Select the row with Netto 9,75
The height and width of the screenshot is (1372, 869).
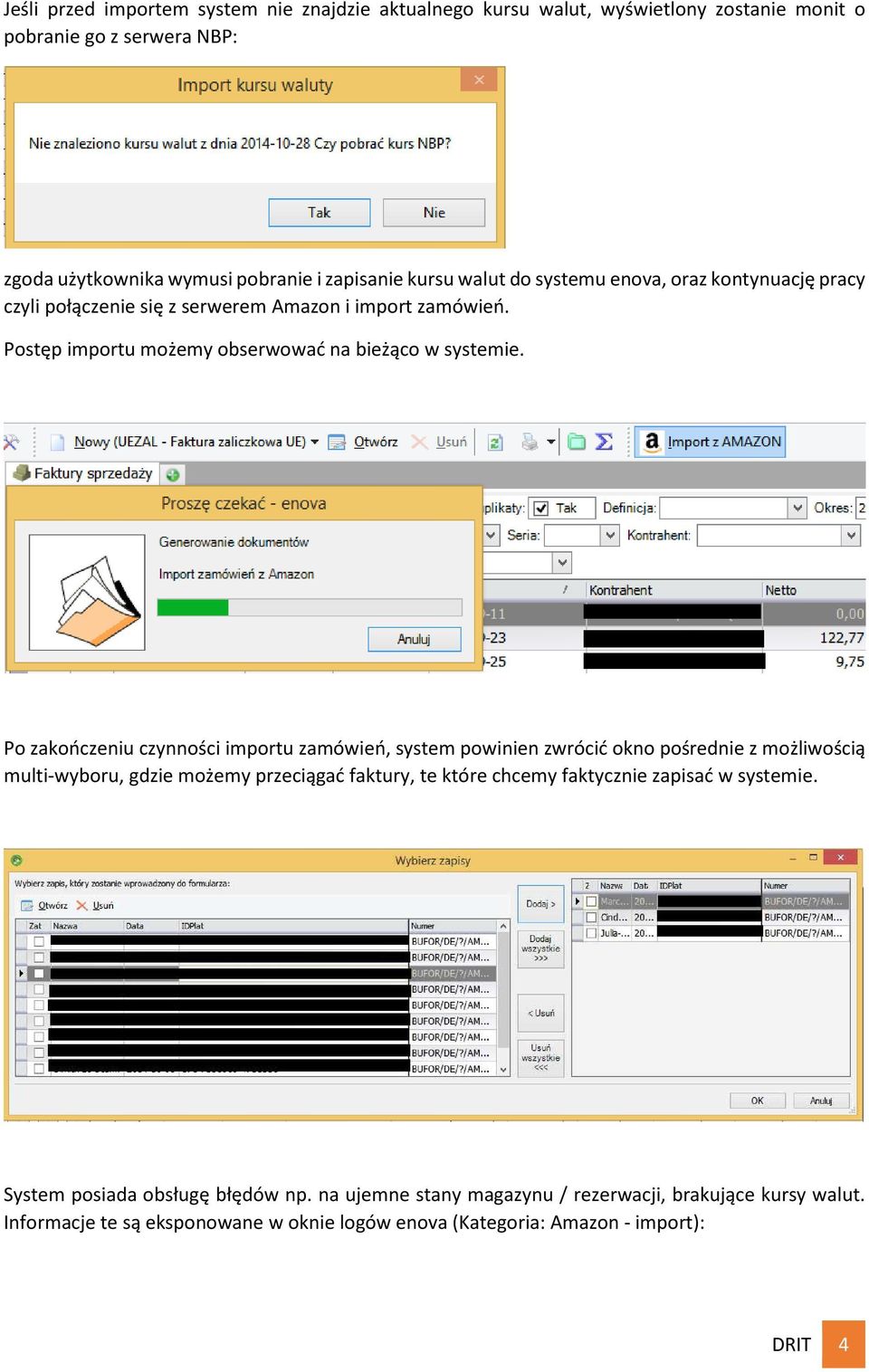tap(673, 662)
